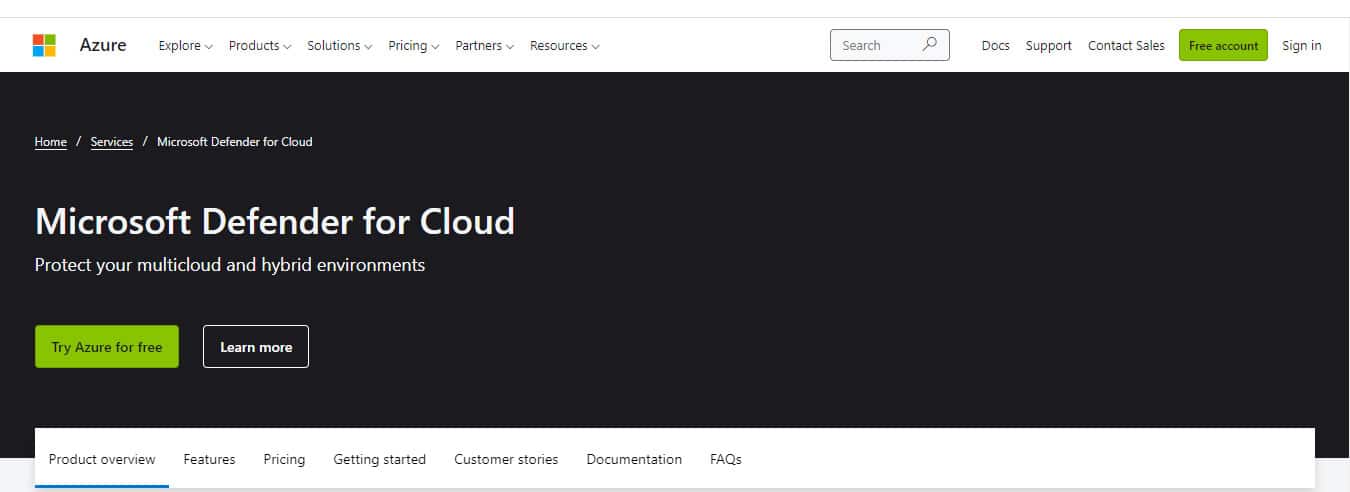The width and height of the screenshot is (1350, 492).
Task: Click Microsoft Defender for Cloud breadcrumb text
Action: (235, 142)
